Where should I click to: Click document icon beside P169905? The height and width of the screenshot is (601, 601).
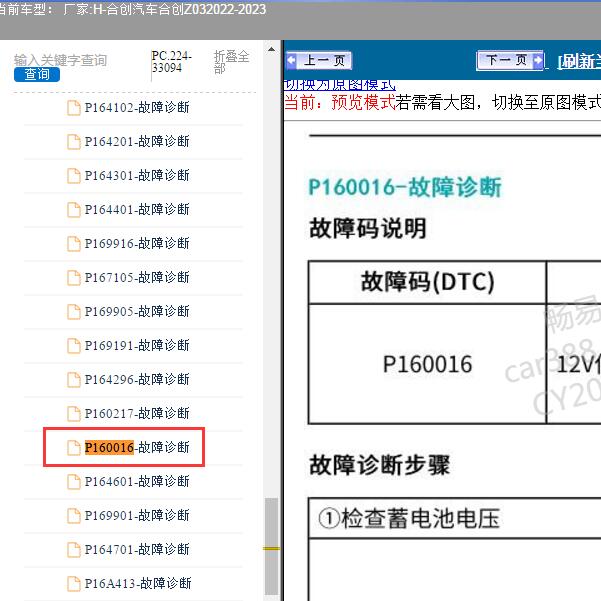click(x=74, y=312)
